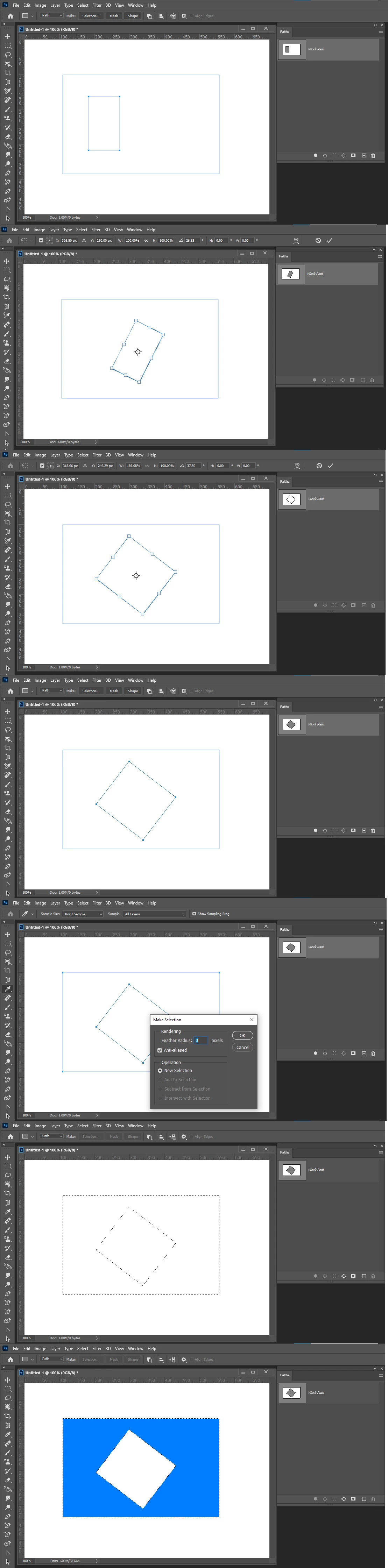Select the New Selection radio option
Screen dimensions: 388x1568
coord(160,1071)
